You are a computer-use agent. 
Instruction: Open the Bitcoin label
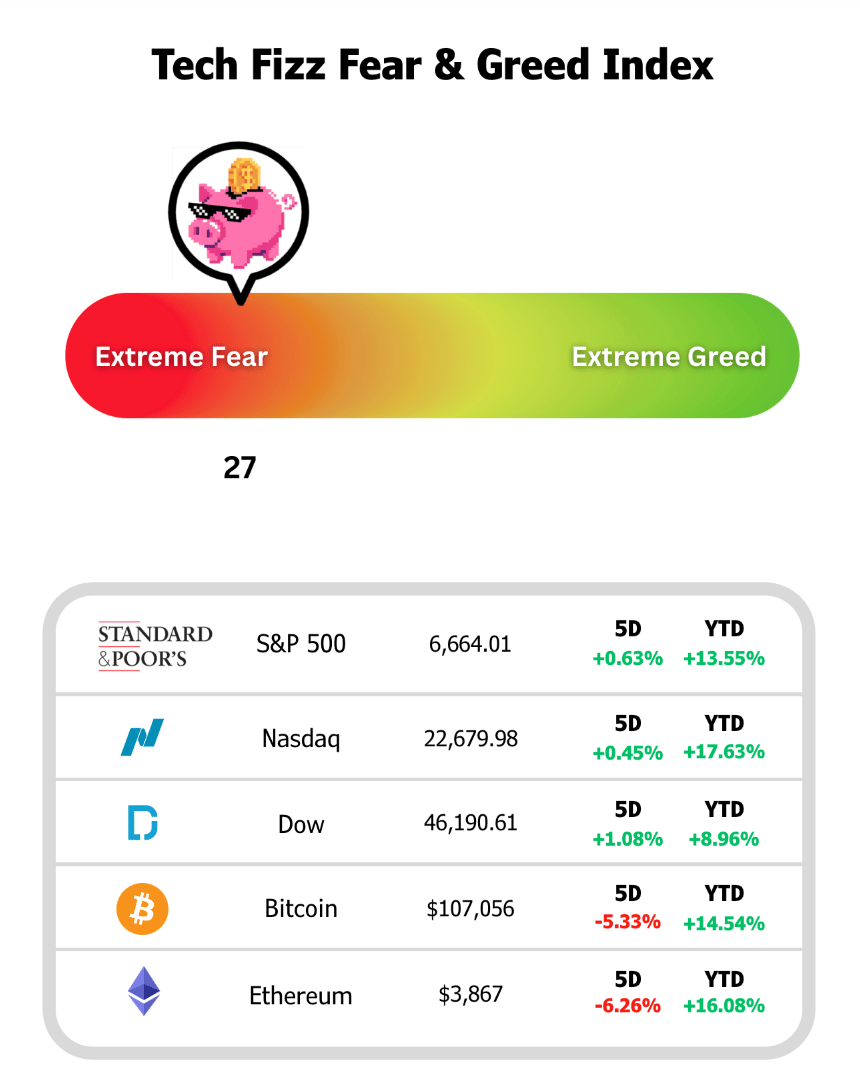[301, 909]
